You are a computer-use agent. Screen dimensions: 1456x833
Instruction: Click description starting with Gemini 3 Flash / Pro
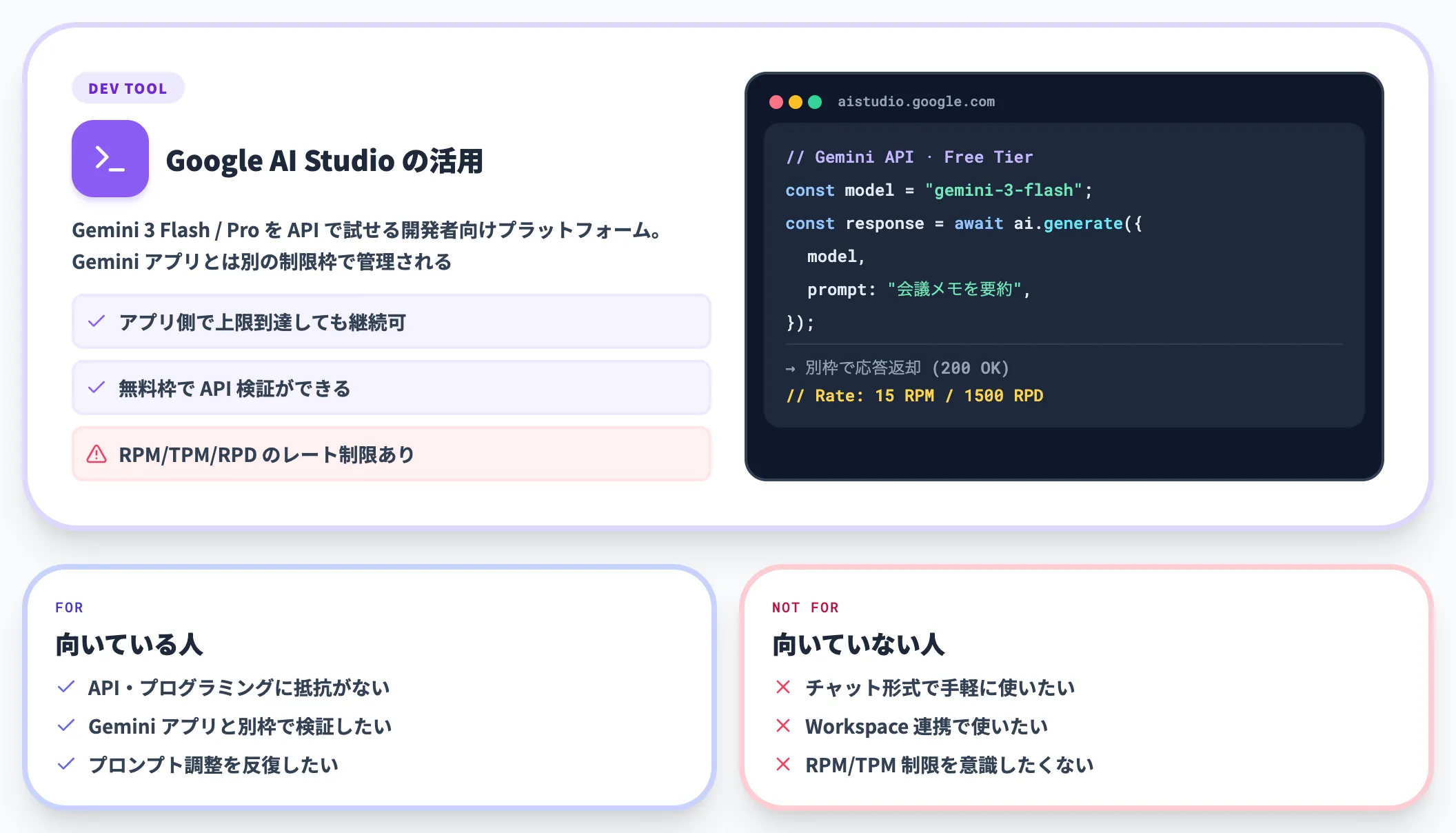(367, 230)
